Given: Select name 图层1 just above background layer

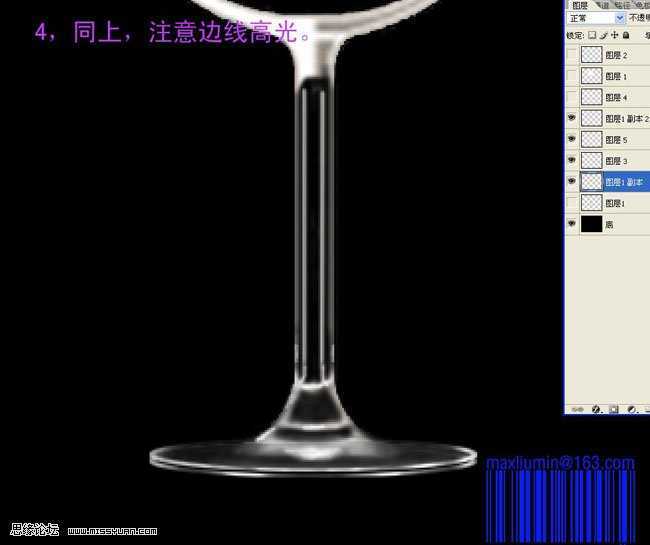Looking at the screenshot, I should tap(615, 203).
